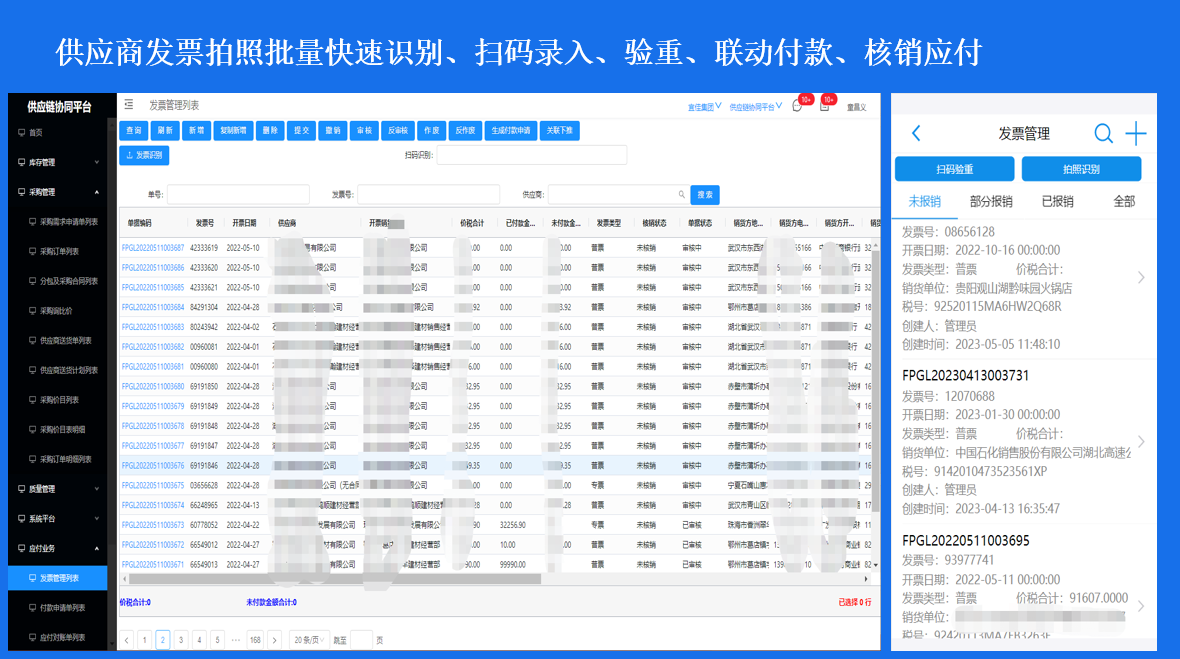Go to next page using the pagination arrow
This screenshot has height=659, width=1180.
click(x=272, y=639)
